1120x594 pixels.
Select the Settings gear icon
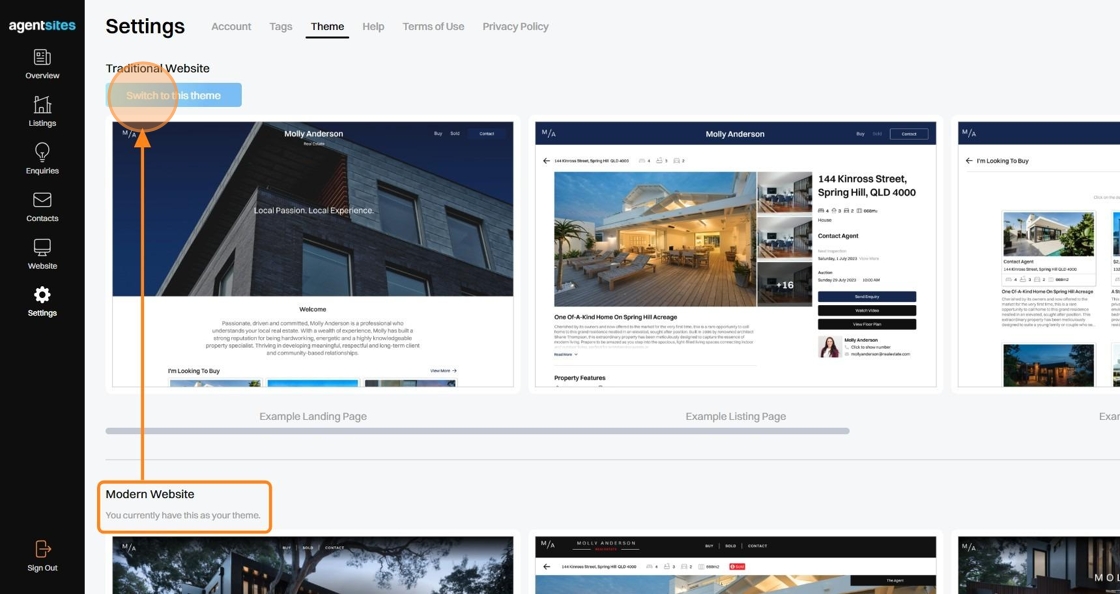click(42, 294)
